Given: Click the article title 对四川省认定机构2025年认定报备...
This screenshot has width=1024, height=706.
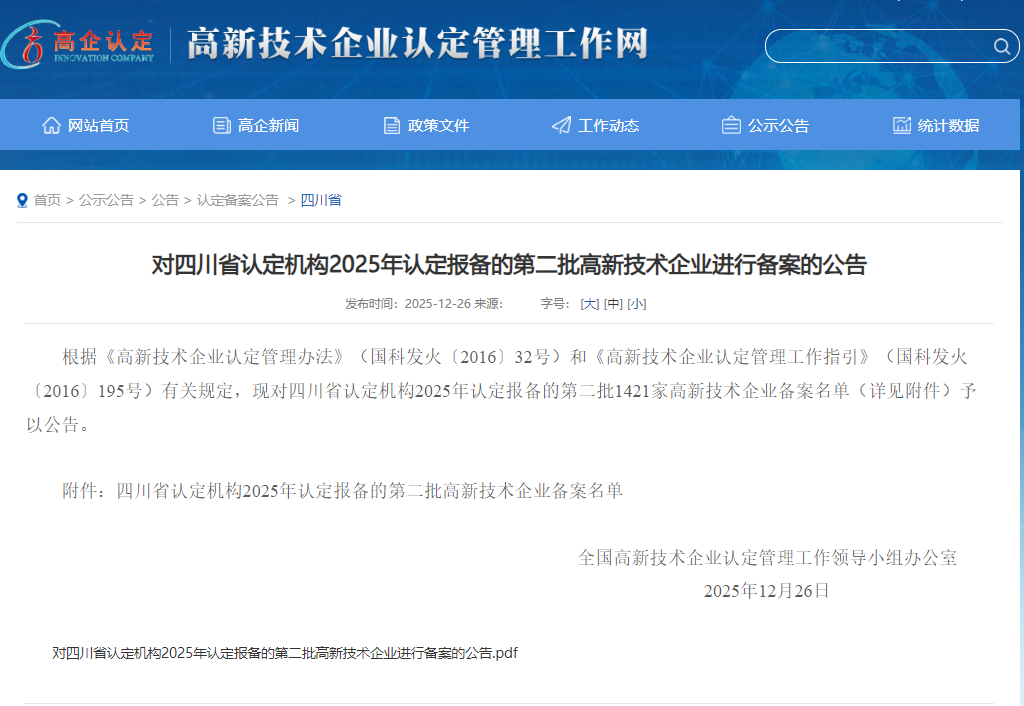Looking at the screenshot, I should click(509, 265).
